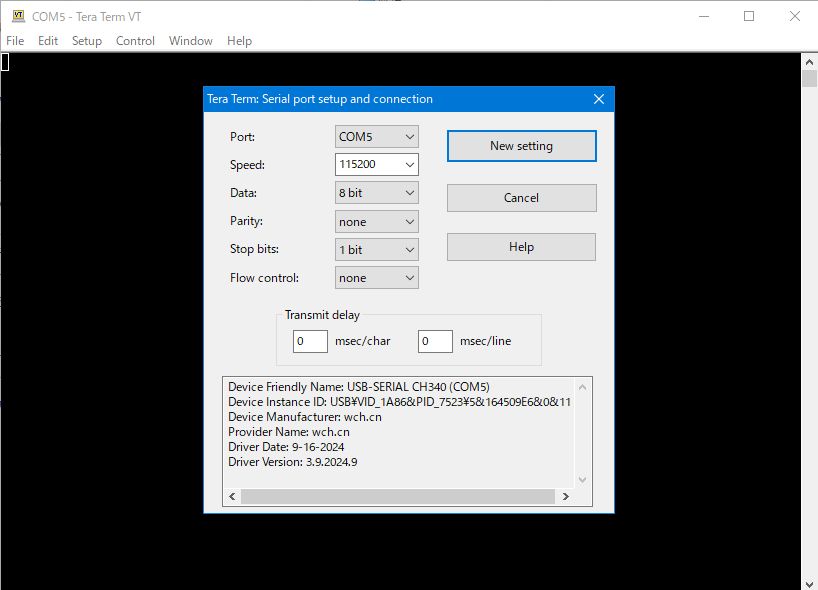Click the msec/char transmit delay field
Screen dimensions: 818x590
[x=310, y=341]
